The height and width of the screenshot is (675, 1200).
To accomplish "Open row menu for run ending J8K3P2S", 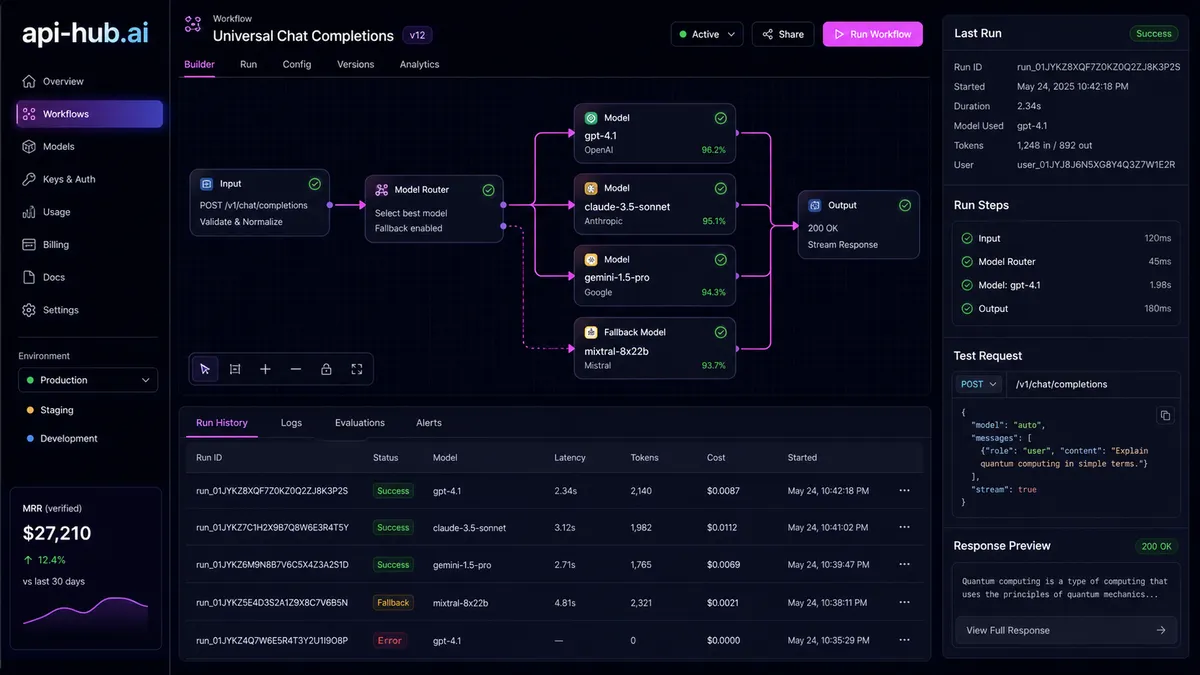I will coord(904,490).
